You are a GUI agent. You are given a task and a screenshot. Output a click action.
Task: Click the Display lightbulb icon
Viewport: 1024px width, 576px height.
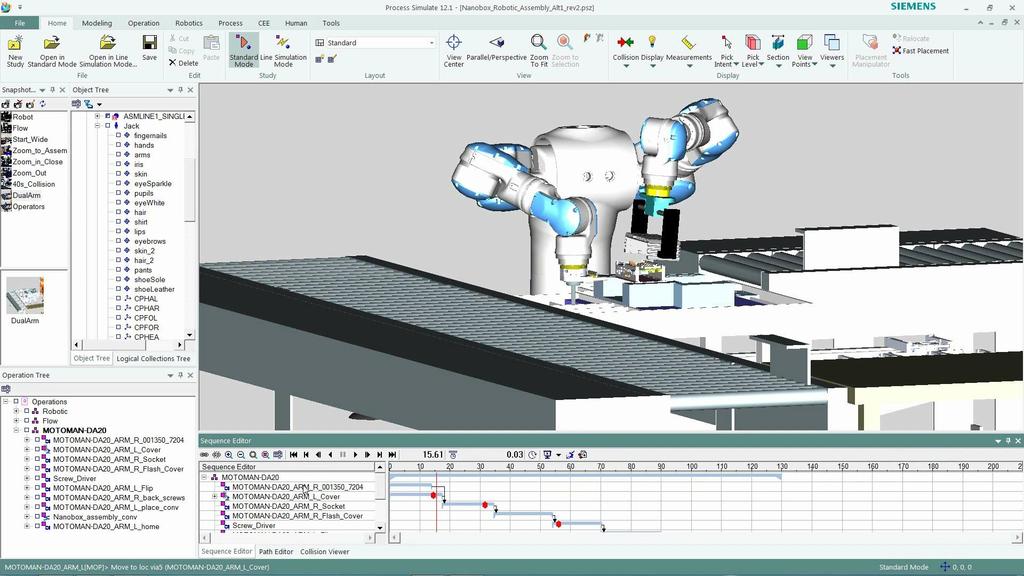(x=652, y=42)
